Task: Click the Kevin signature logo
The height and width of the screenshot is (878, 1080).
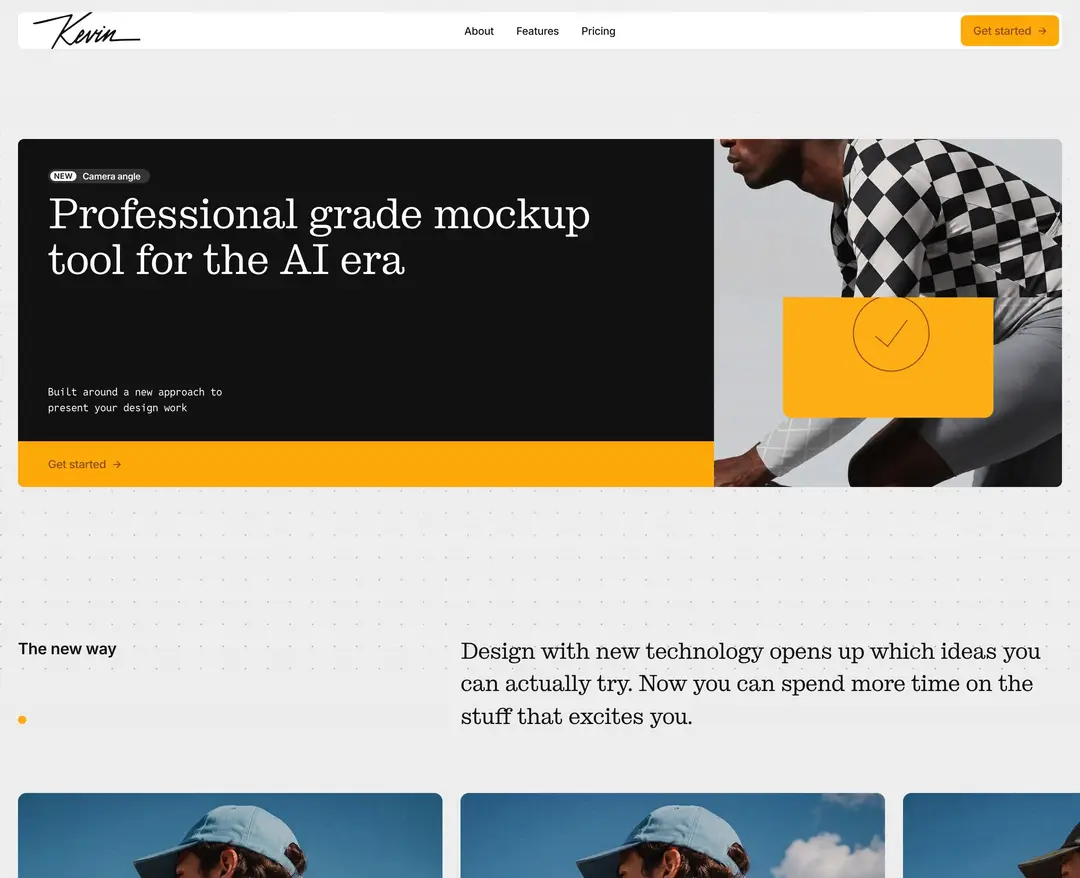Action: [86, 30]
